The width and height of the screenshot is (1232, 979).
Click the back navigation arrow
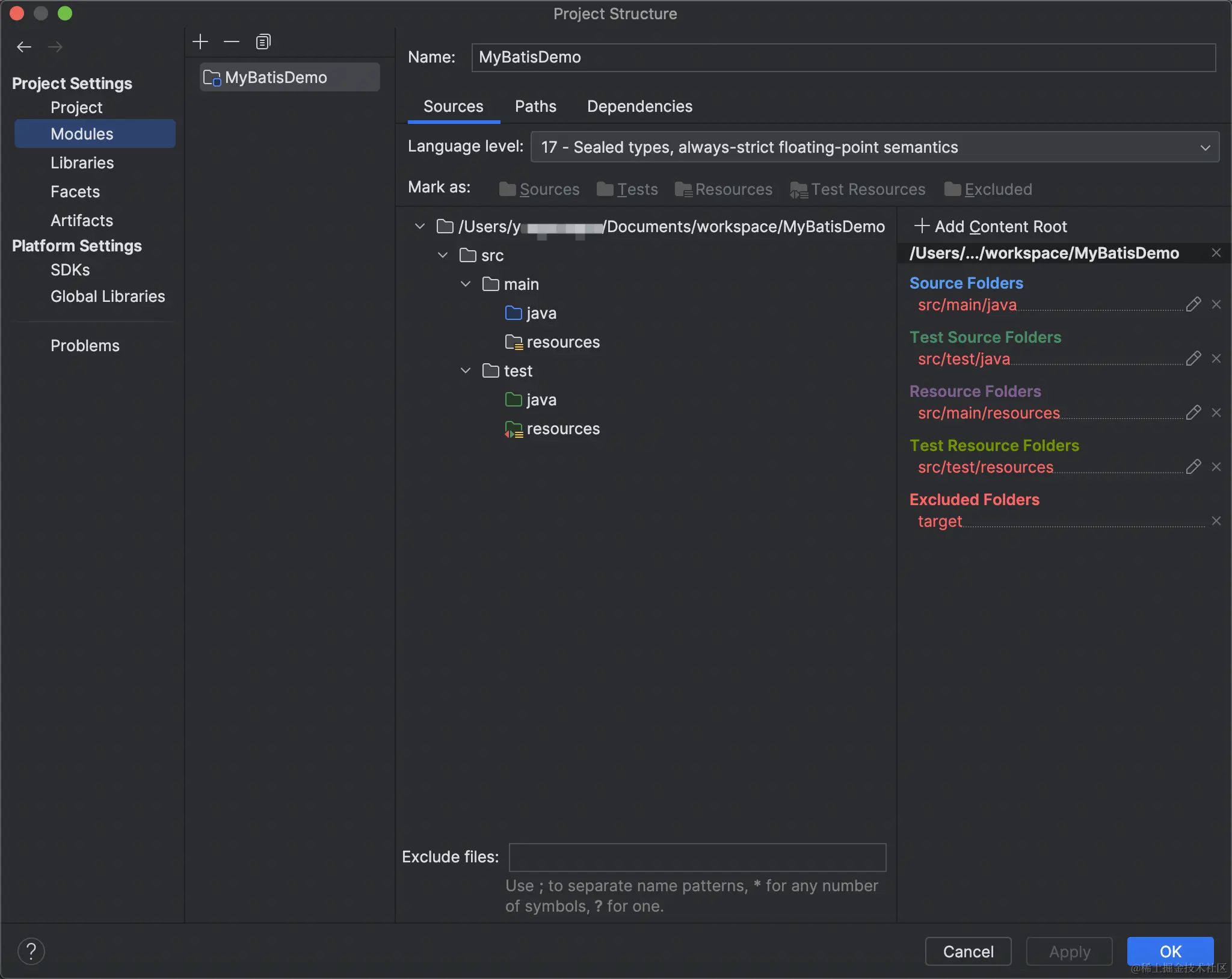coord(24,47)
